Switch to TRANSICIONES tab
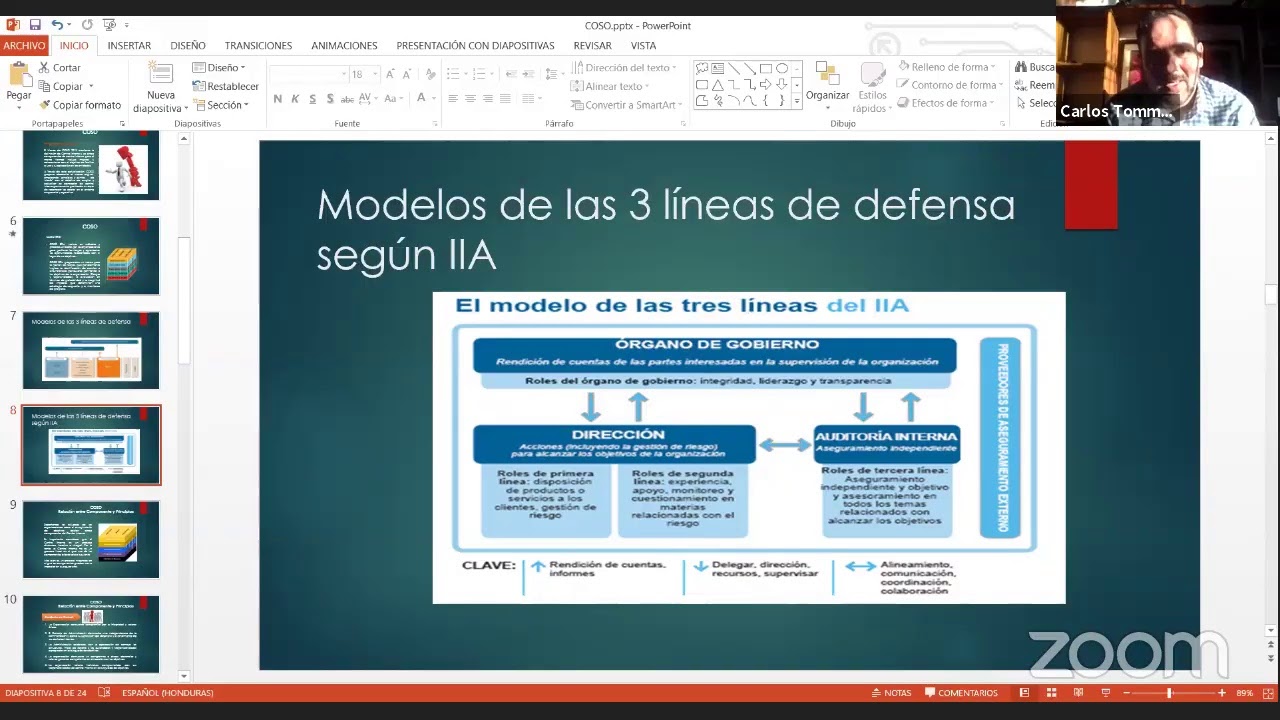Image resolution: width=1280 pixels, height=720 pixels. click(x=258, y=45)
